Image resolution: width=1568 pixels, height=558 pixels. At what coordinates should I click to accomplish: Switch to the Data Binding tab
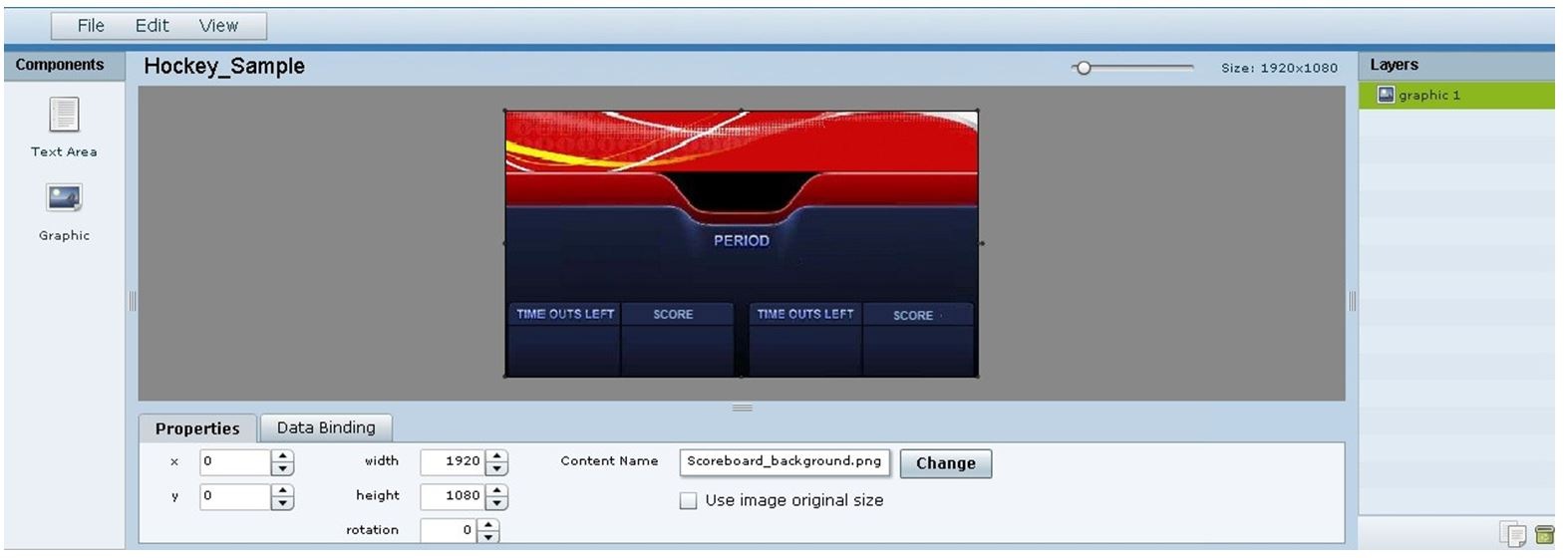point(326,427)
